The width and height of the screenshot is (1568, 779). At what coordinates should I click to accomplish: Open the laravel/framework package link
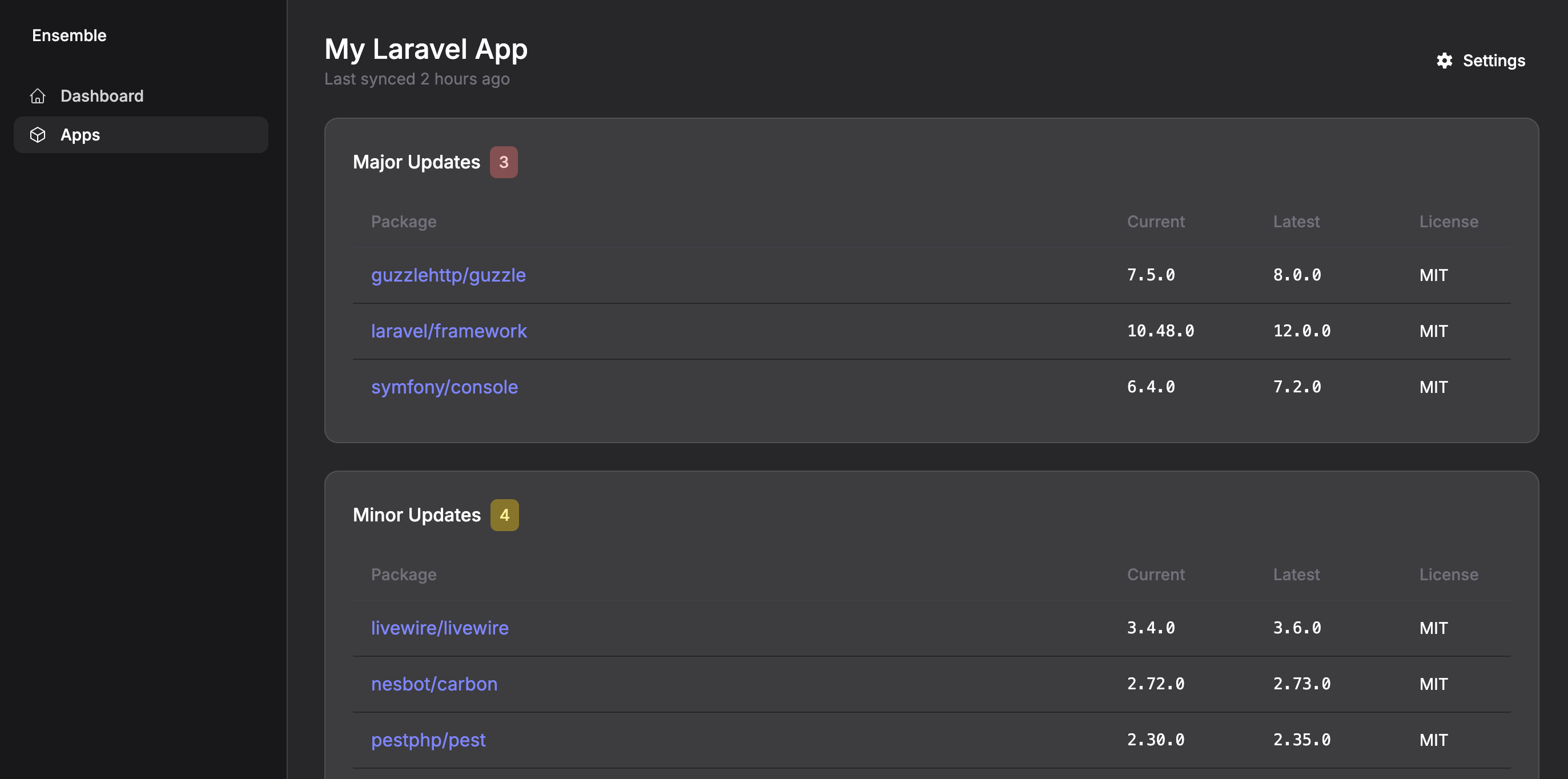(x=449, y=331)
